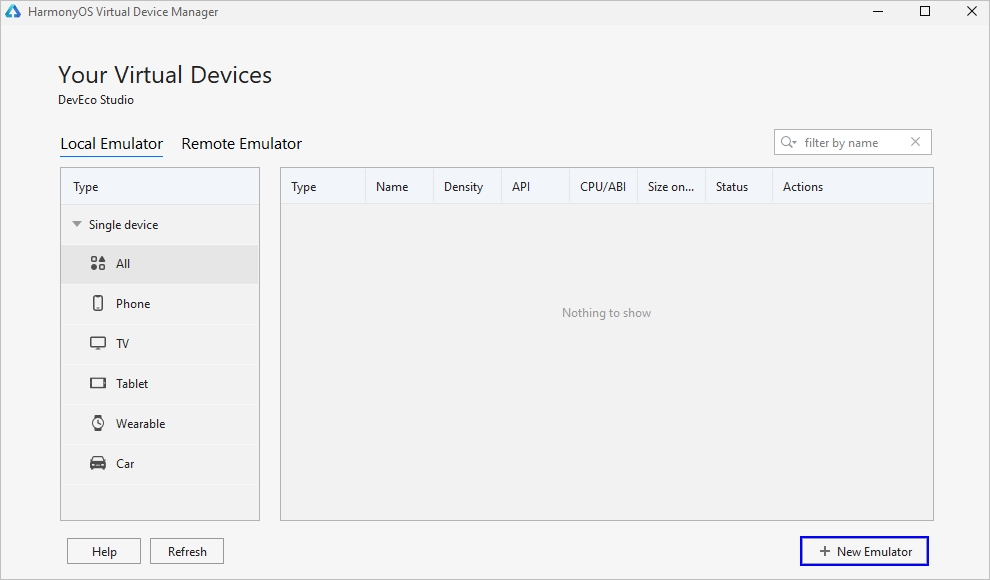The width and height of the screenshot is (990, 580).
Task: Select the All devices grid icon
Action: point(98,264)
